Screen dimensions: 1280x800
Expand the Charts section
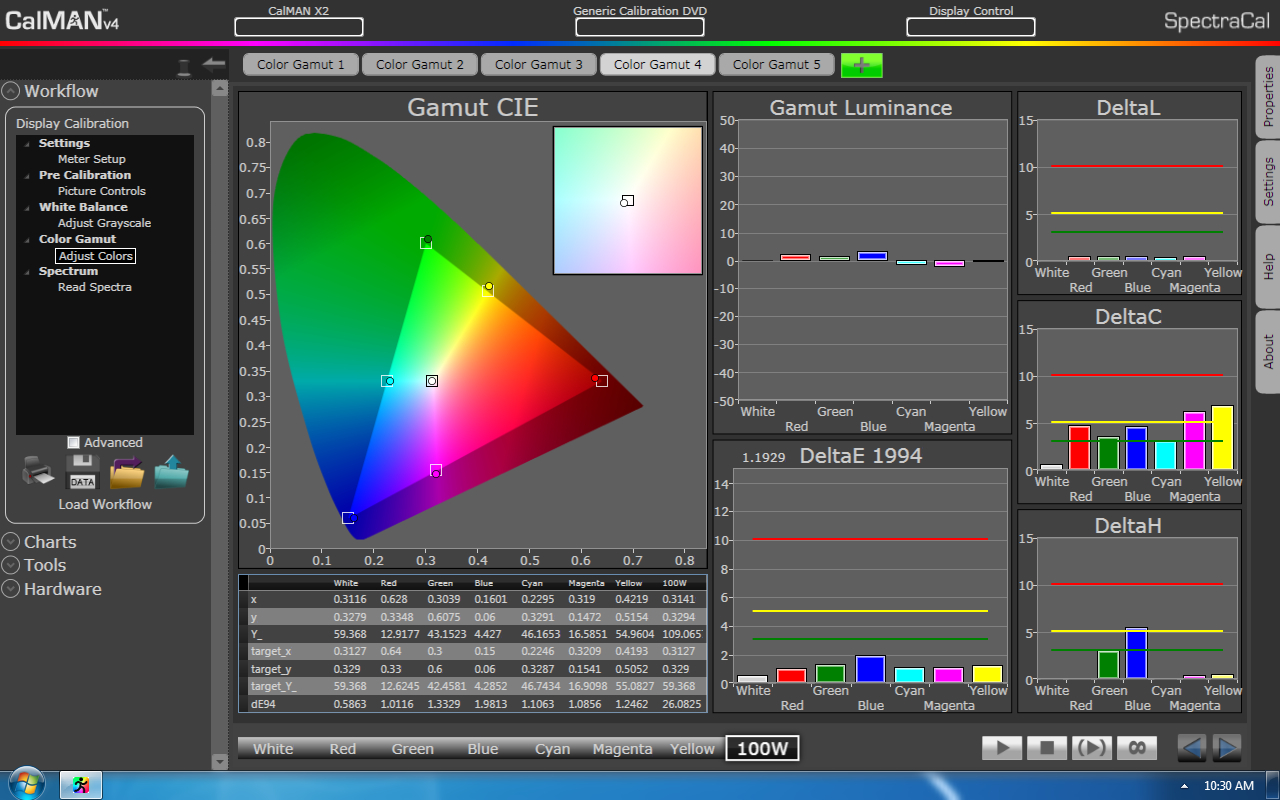click(11, 542)
